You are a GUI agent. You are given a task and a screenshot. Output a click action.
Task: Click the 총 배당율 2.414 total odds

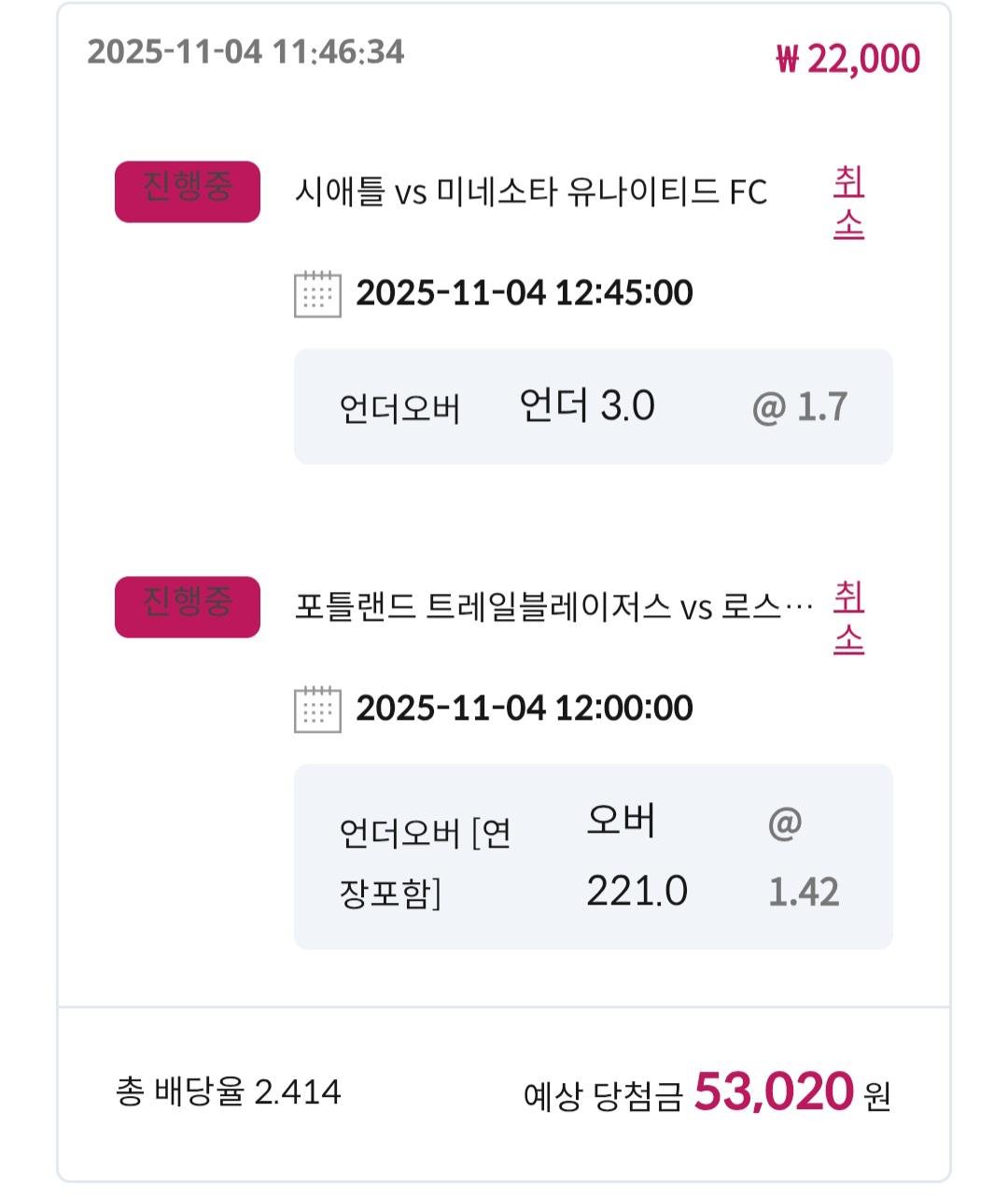tap(229, 1091)
